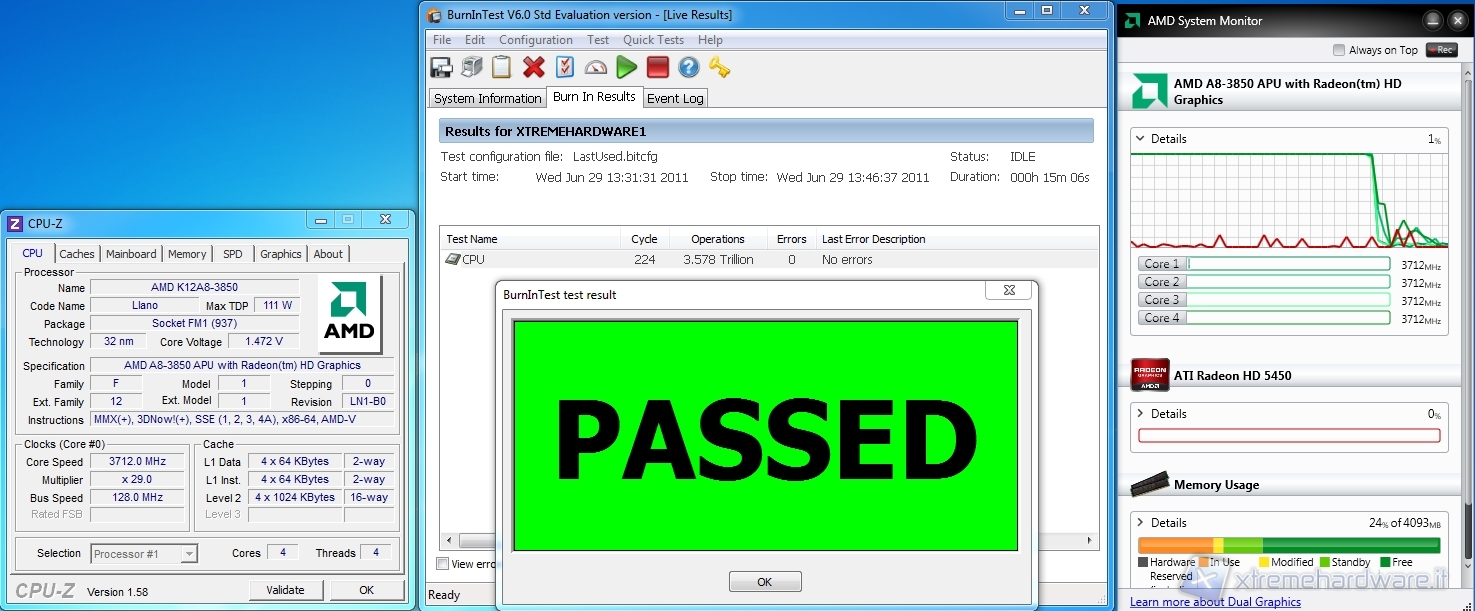Open the Processor #1 selection dropdown
The width and height of the screenshot is (1475, 611).
point(144,553)
